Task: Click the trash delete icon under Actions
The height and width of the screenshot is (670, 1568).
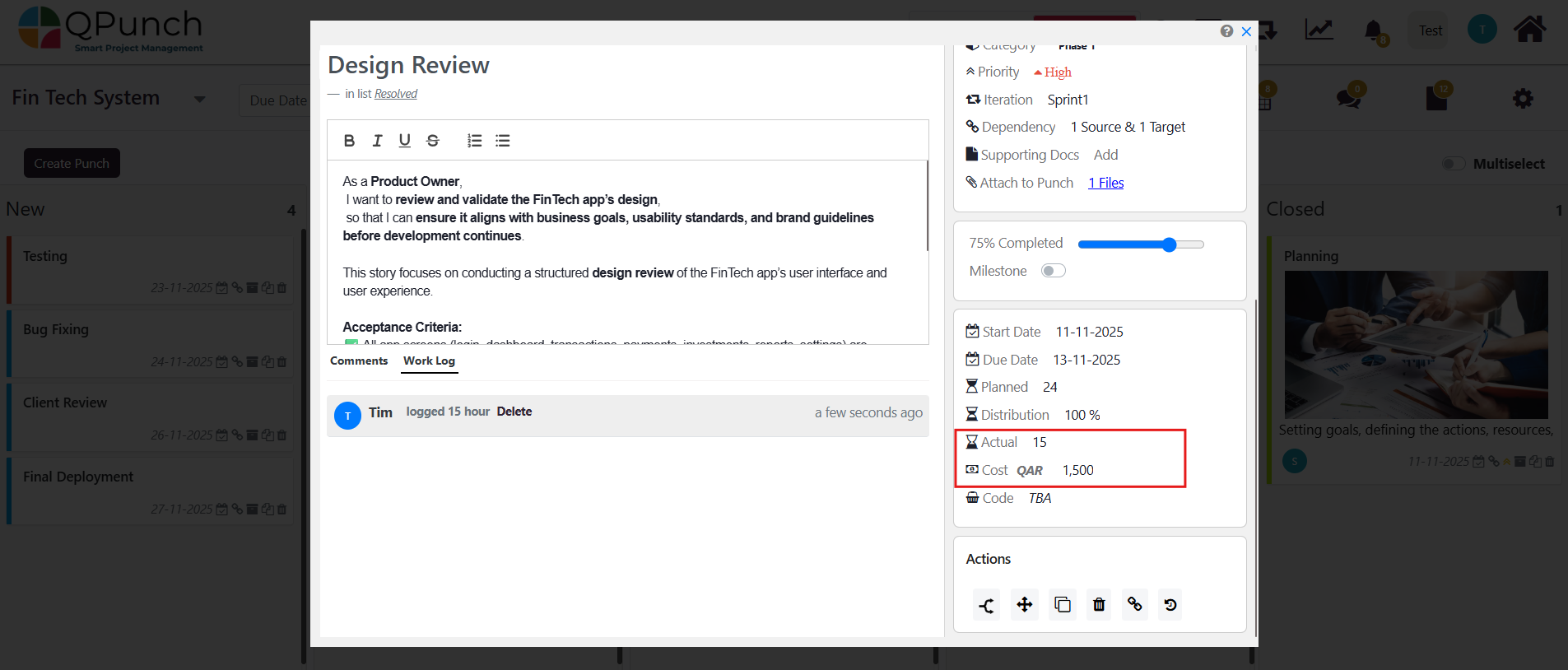Action: [1098, 605]
